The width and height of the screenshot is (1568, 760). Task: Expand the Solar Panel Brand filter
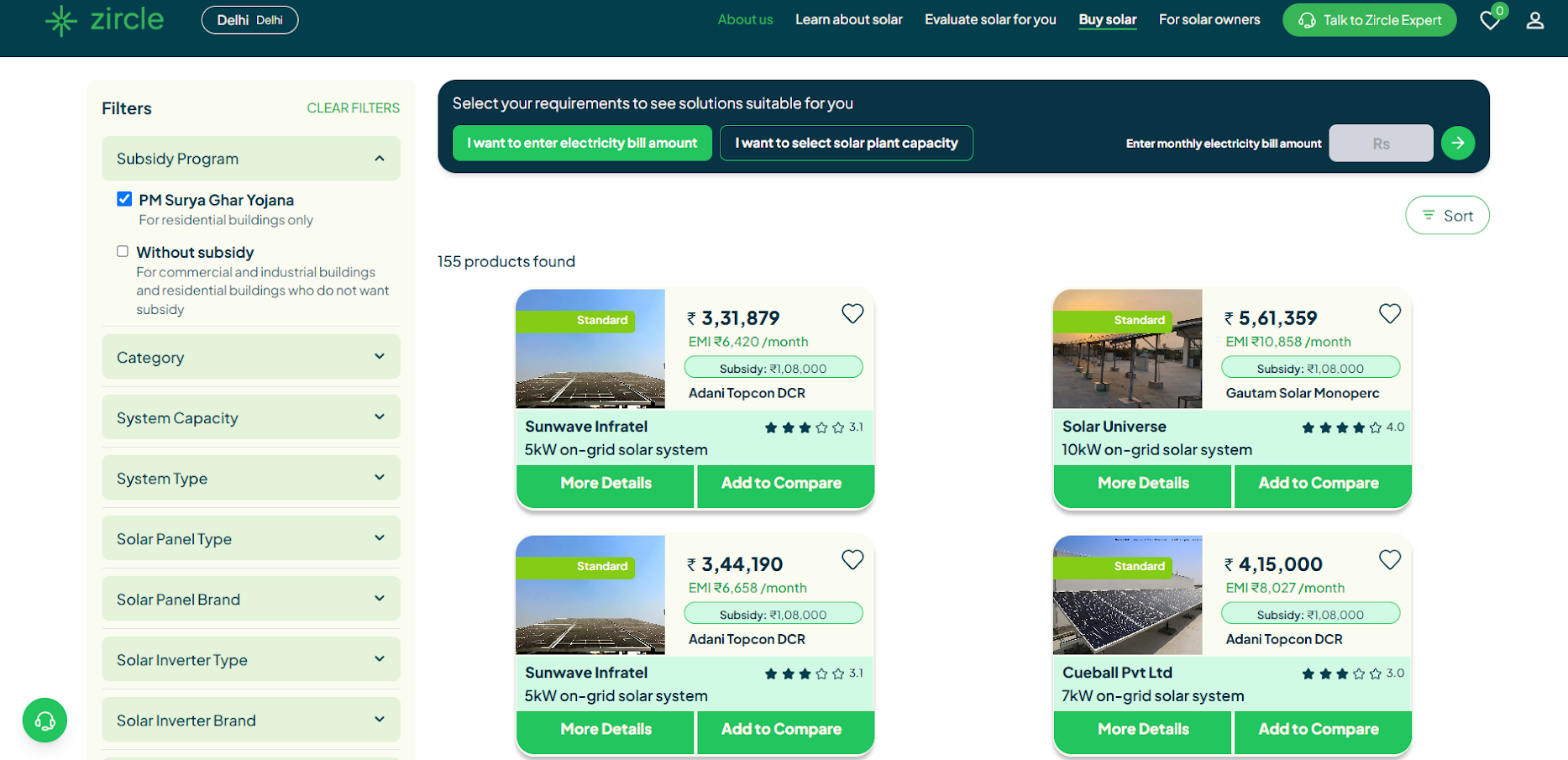click(251, 599)
